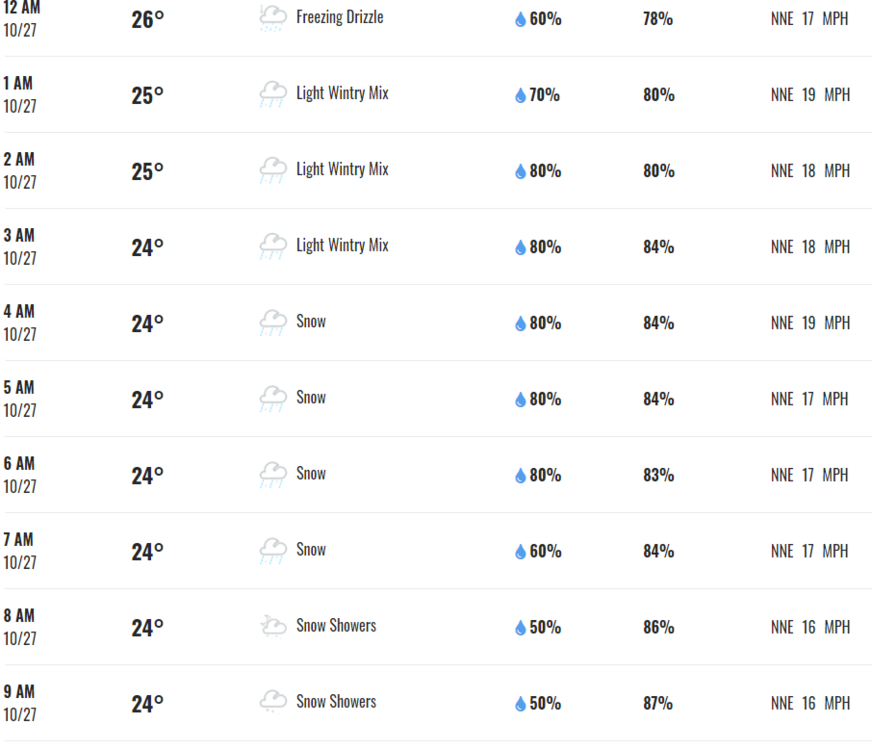
Task: Click the wintry mix icon in the 3 AM row
Action: coord(272,246)
